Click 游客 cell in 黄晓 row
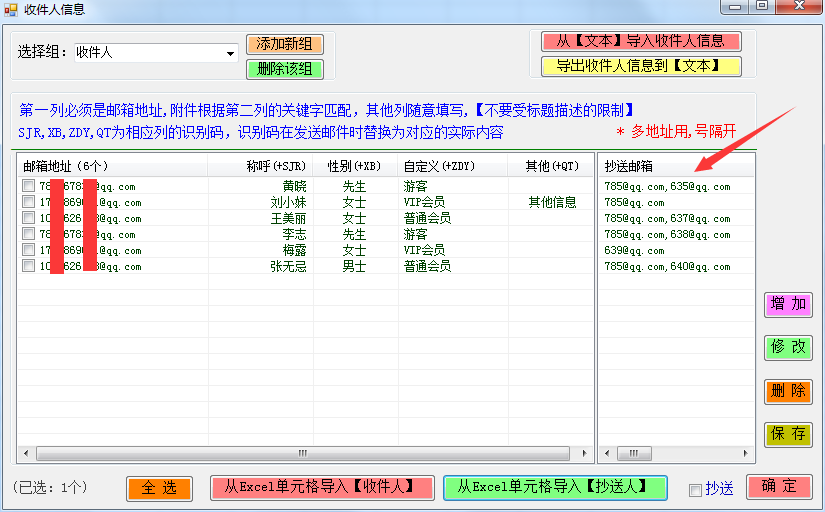The width and height of the screenshot is (825, 512). coord(416,186)
